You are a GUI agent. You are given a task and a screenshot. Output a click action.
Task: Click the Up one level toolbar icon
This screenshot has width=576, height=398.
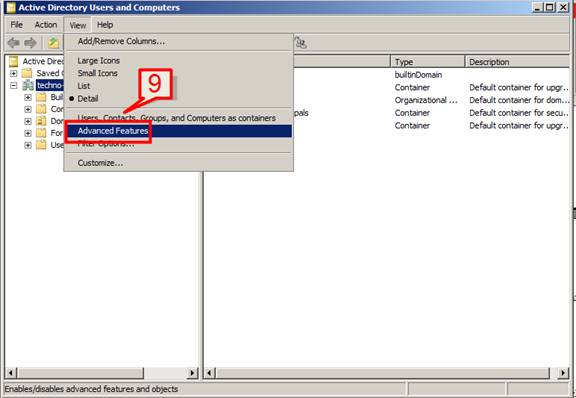[54, 43]
